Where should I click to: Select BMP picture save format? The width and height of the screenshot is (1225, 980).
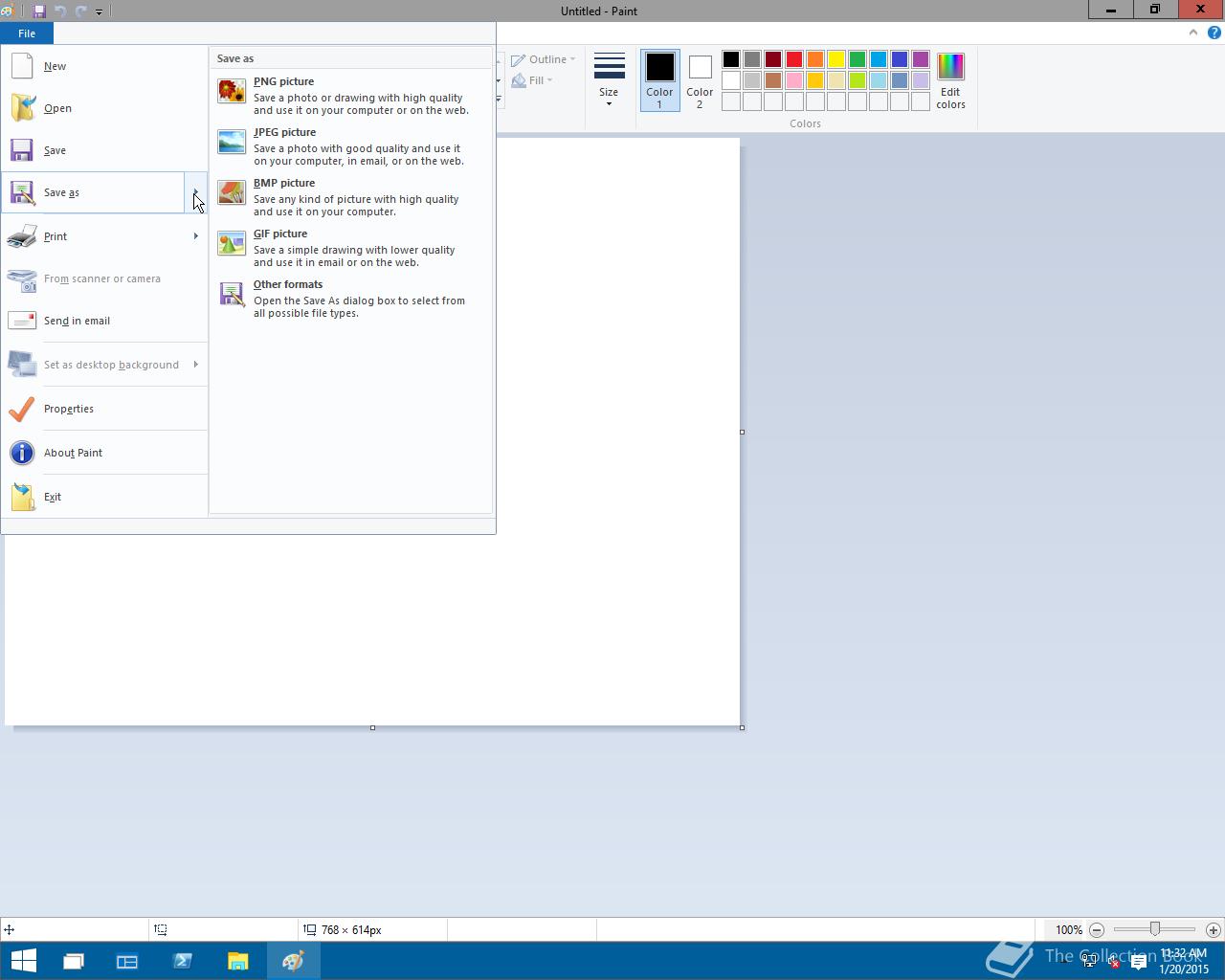[x=350, y=197]
